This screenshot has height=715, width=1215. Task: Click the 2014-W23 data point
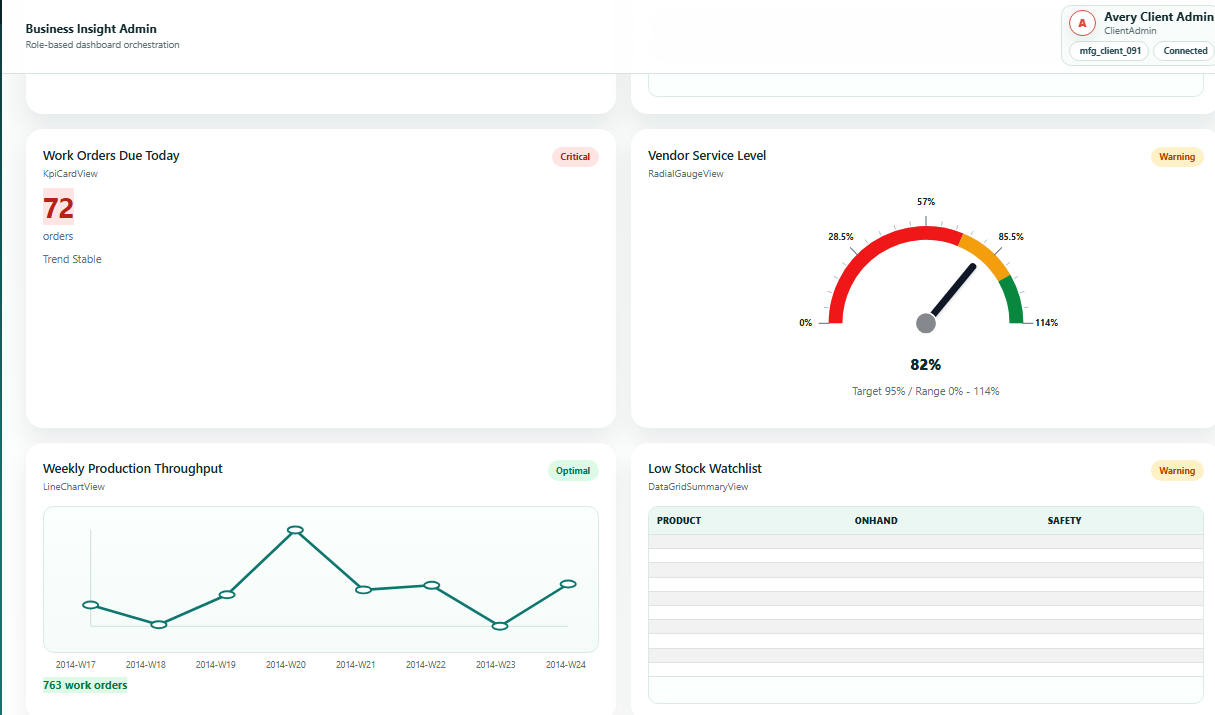pos(500,626)
